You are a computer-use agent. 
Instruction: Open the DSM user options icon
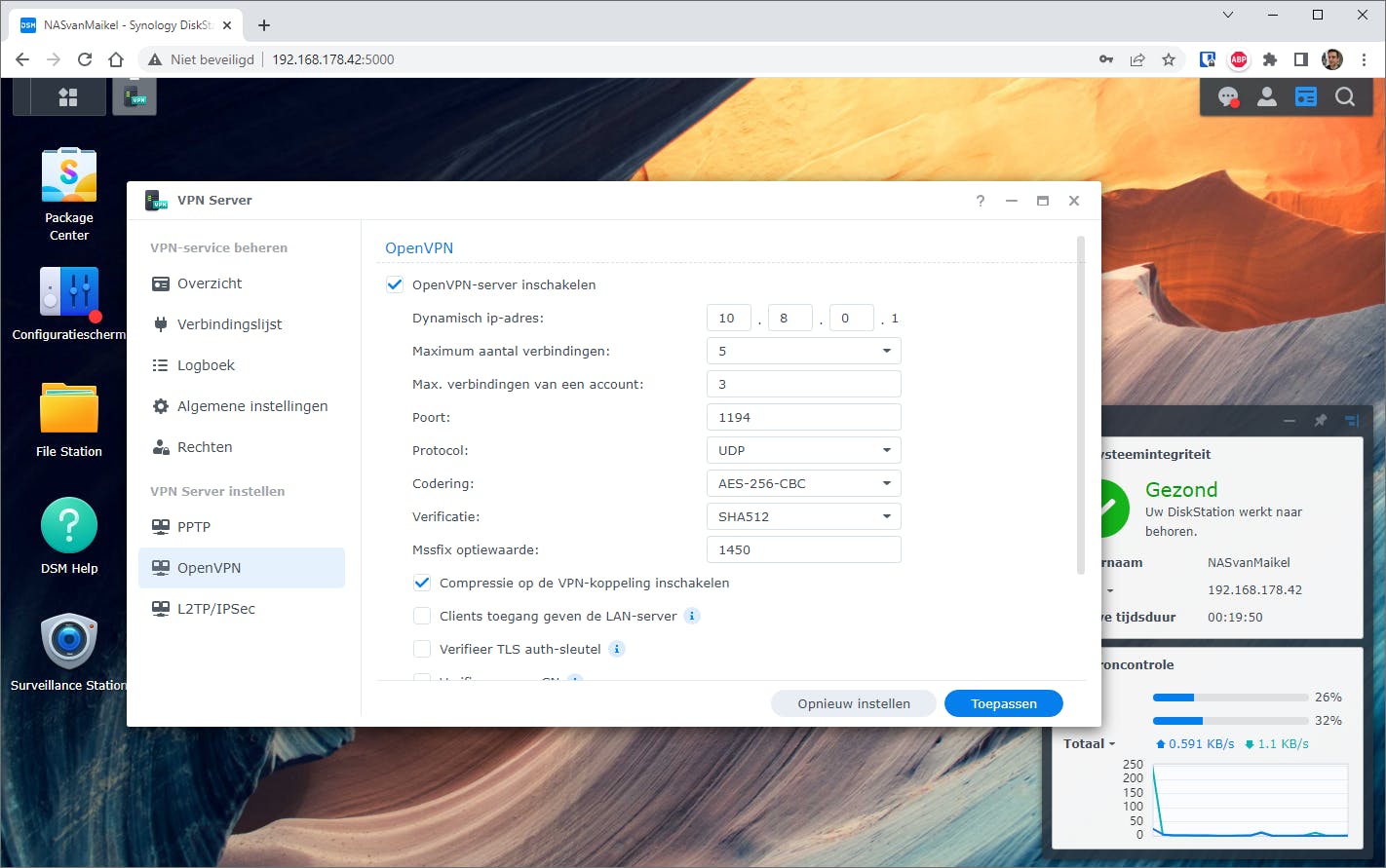click(x=1267, y=96)
